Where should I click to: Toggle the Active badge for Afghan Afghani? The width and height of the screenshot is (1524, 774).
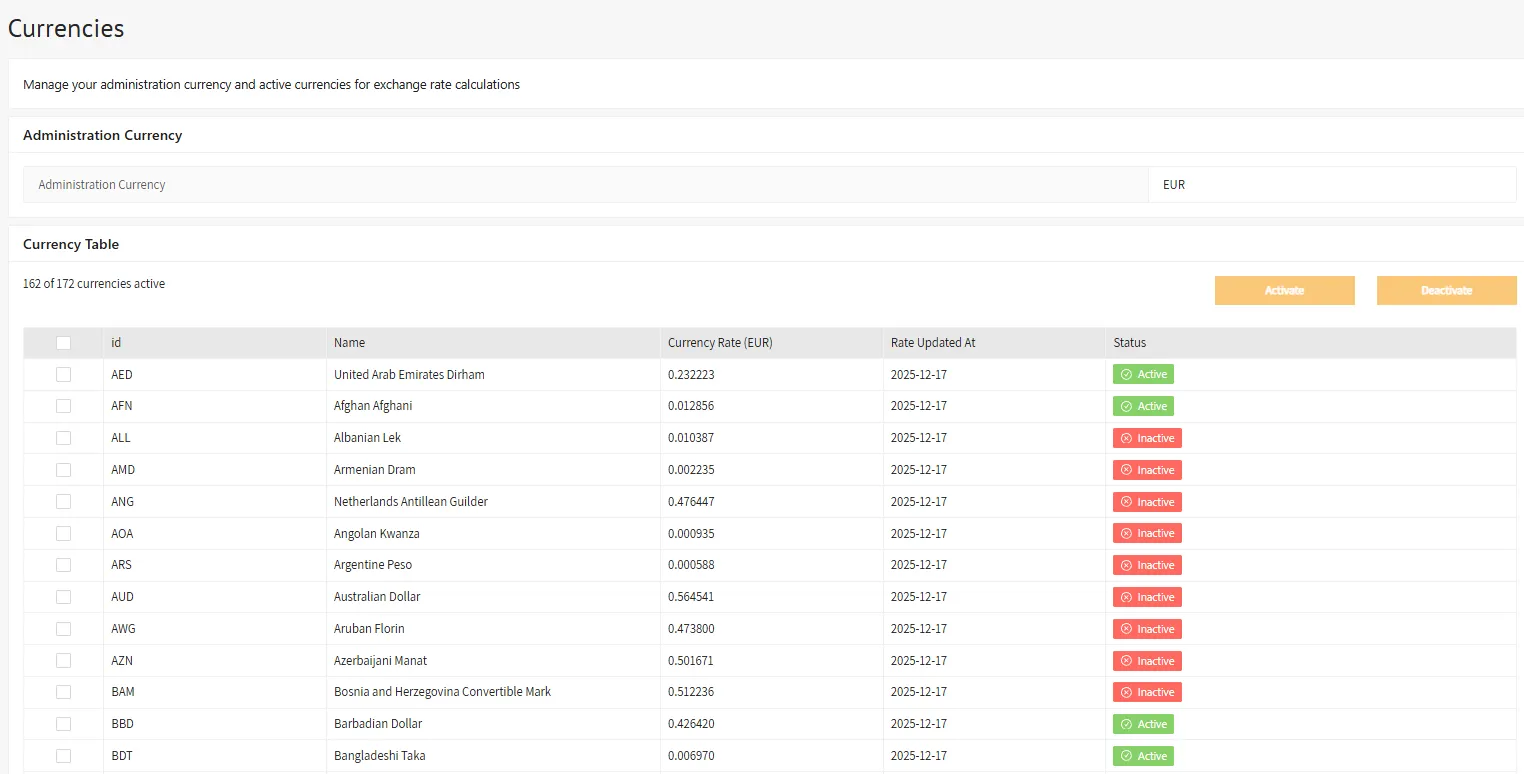click(x=1143, y=406)
